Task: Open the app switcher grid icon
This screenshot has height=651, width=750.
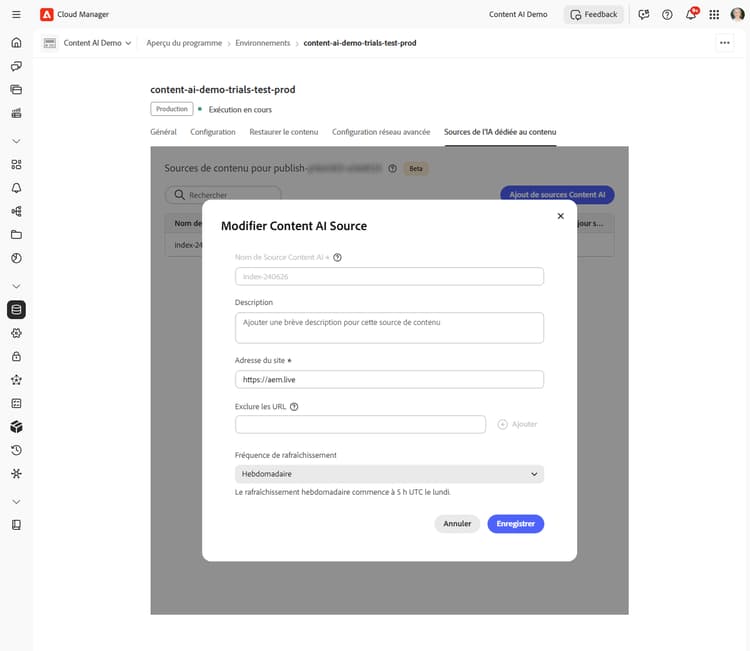Action: coord(714,14)
